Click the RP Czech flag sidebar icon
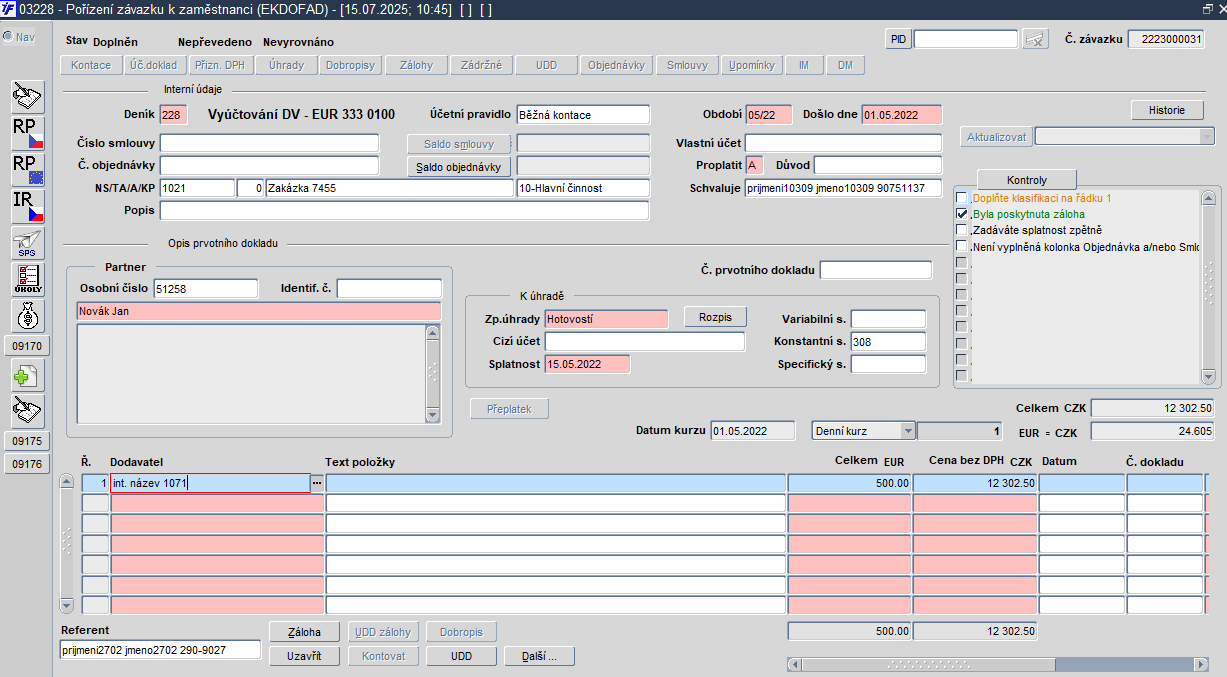The image size is (1227, 677). (x=28, y=133)
